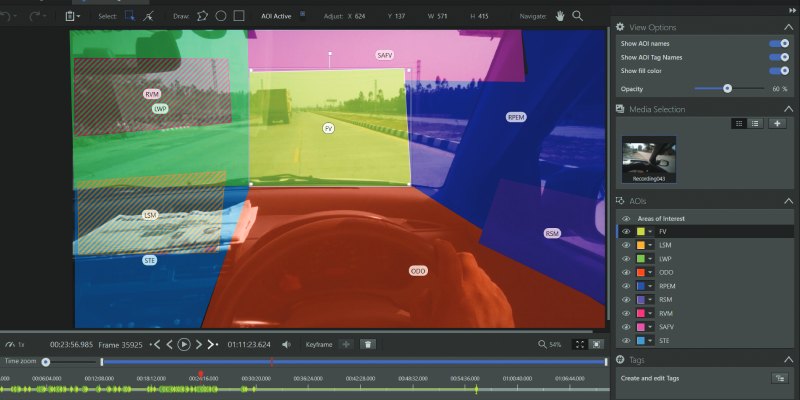Activate the magnifier zoom Navigate tool
The width and height of the screenshot is (800, 400).
[578, 16]
